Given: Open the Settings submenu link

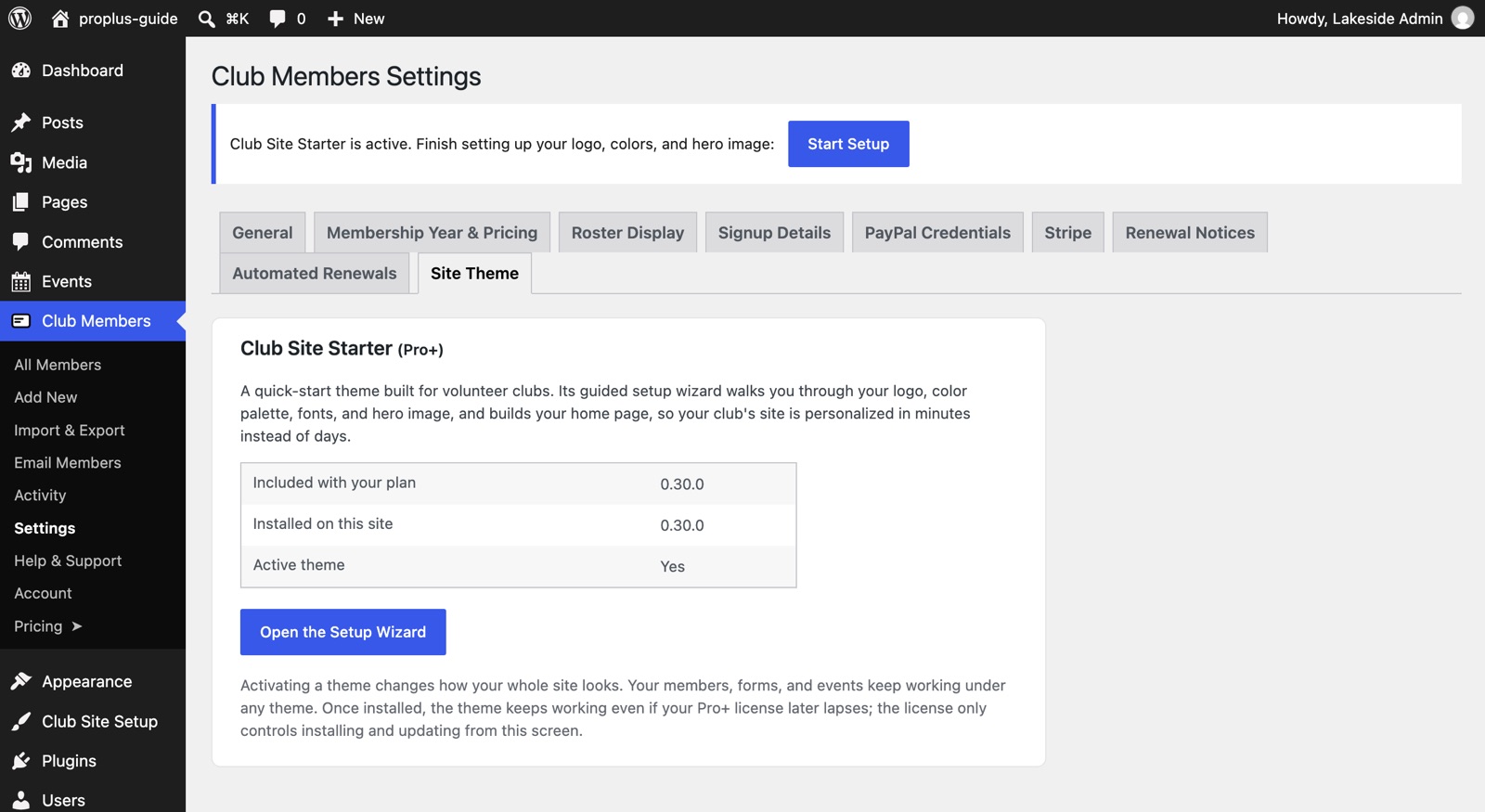Looking at the screenshot, I should pos(45,528).
